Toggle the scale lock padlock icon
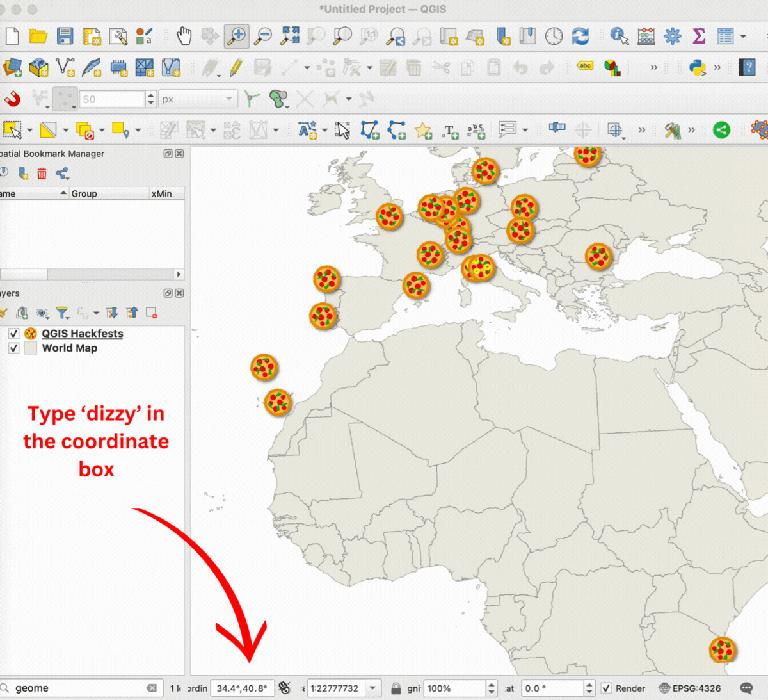 (x=396, y=688)
